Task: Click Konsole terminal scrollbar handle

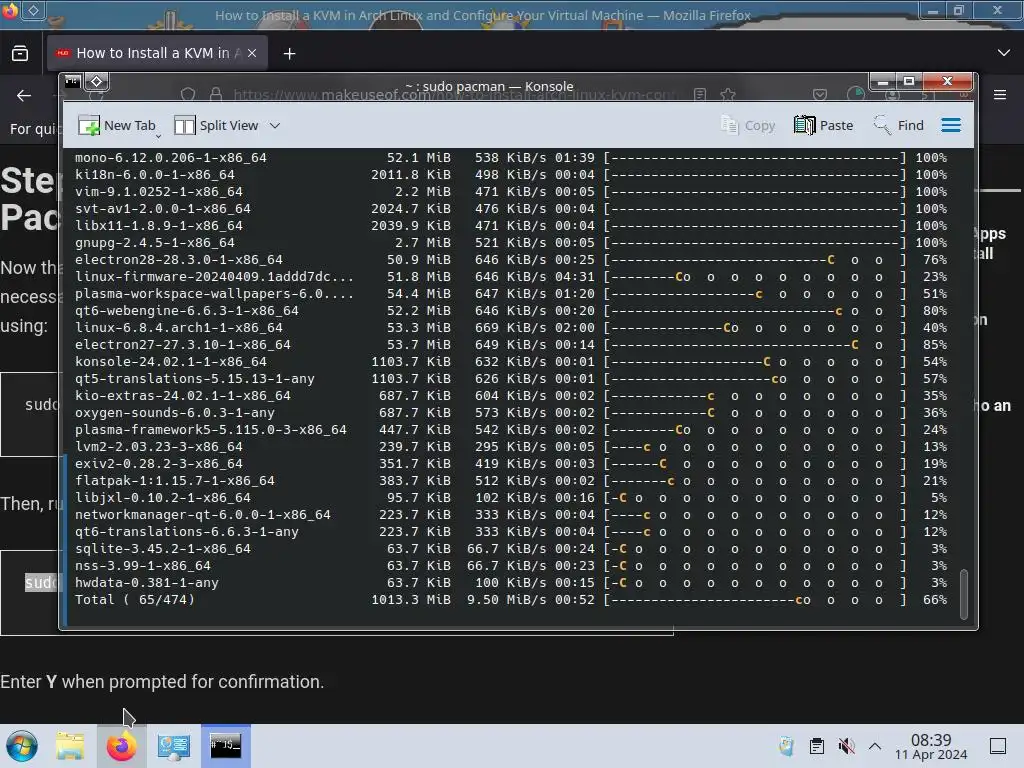Action: (x=964, y=594)
